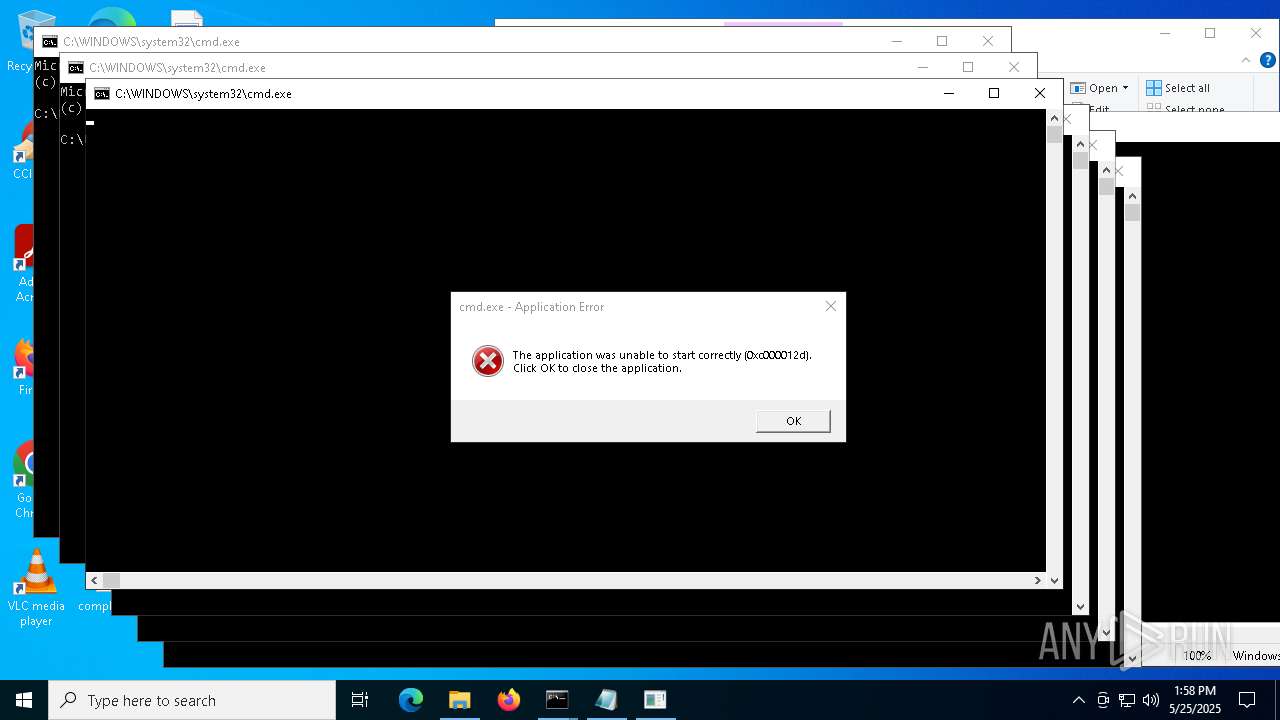Open the last running app taskbar icon

pos(655,700)
